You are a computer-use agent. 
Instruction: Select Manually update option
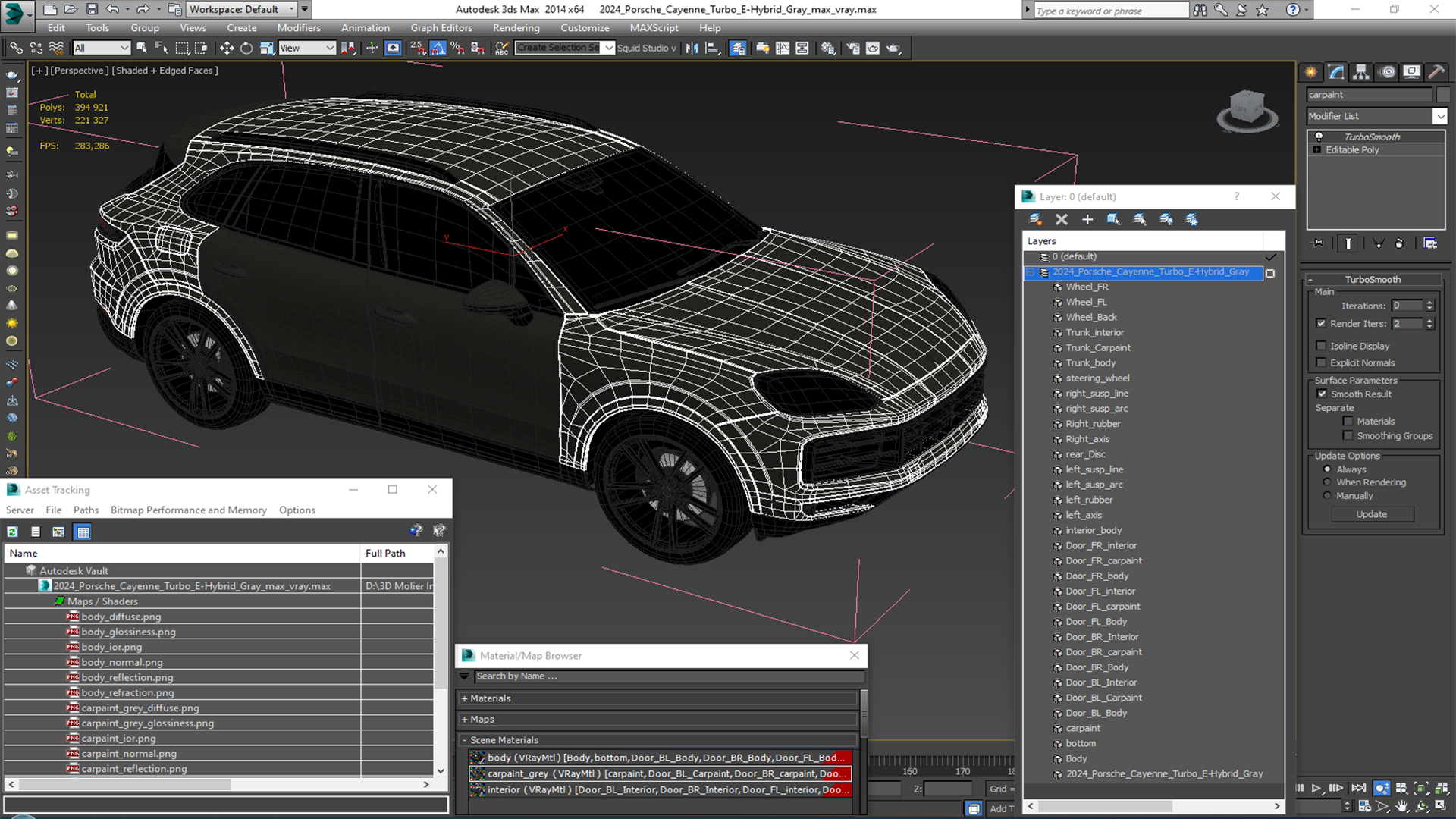coord(1327,496)
